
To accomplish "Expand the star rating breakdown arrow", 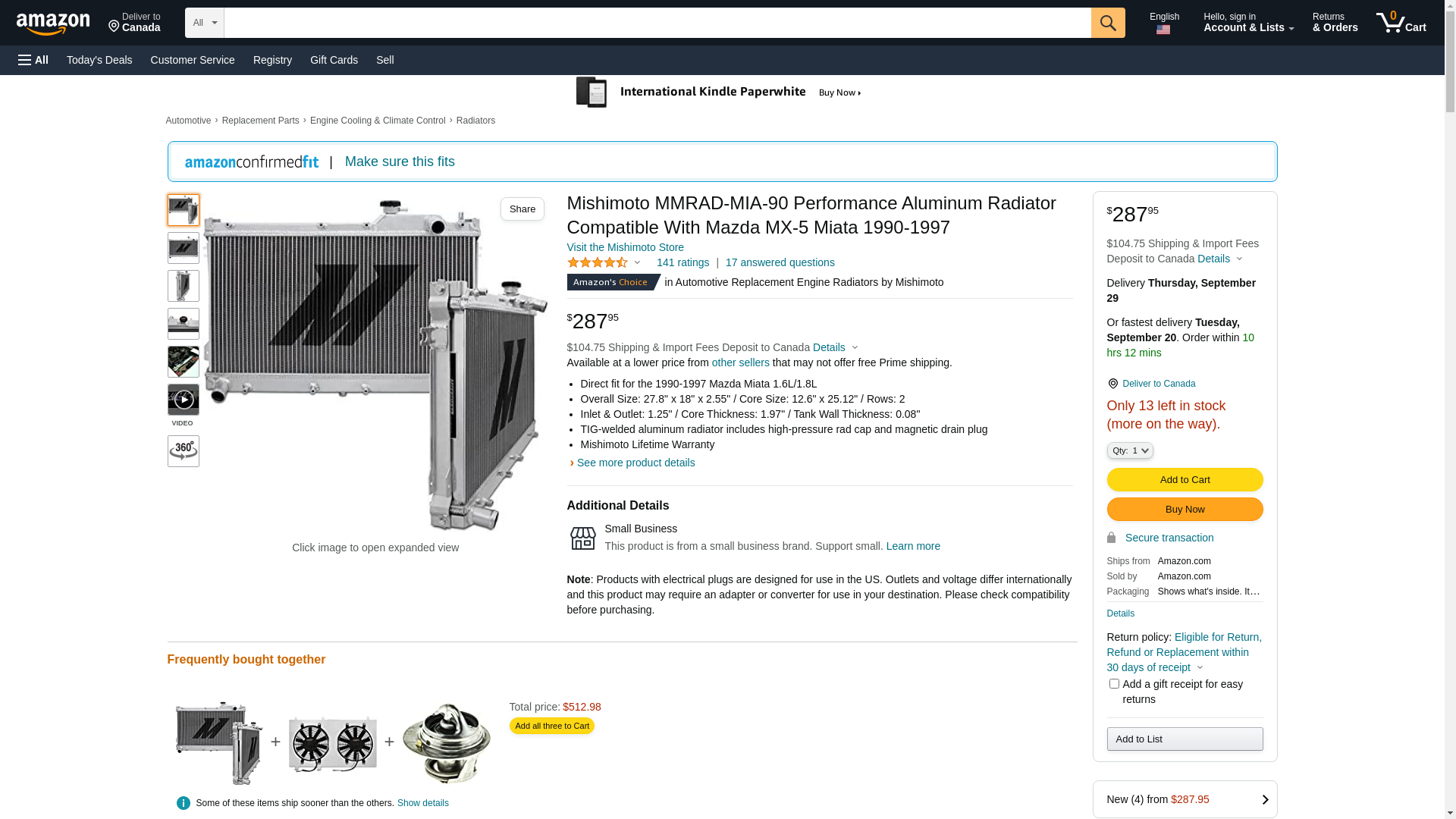I will [637, 263].
